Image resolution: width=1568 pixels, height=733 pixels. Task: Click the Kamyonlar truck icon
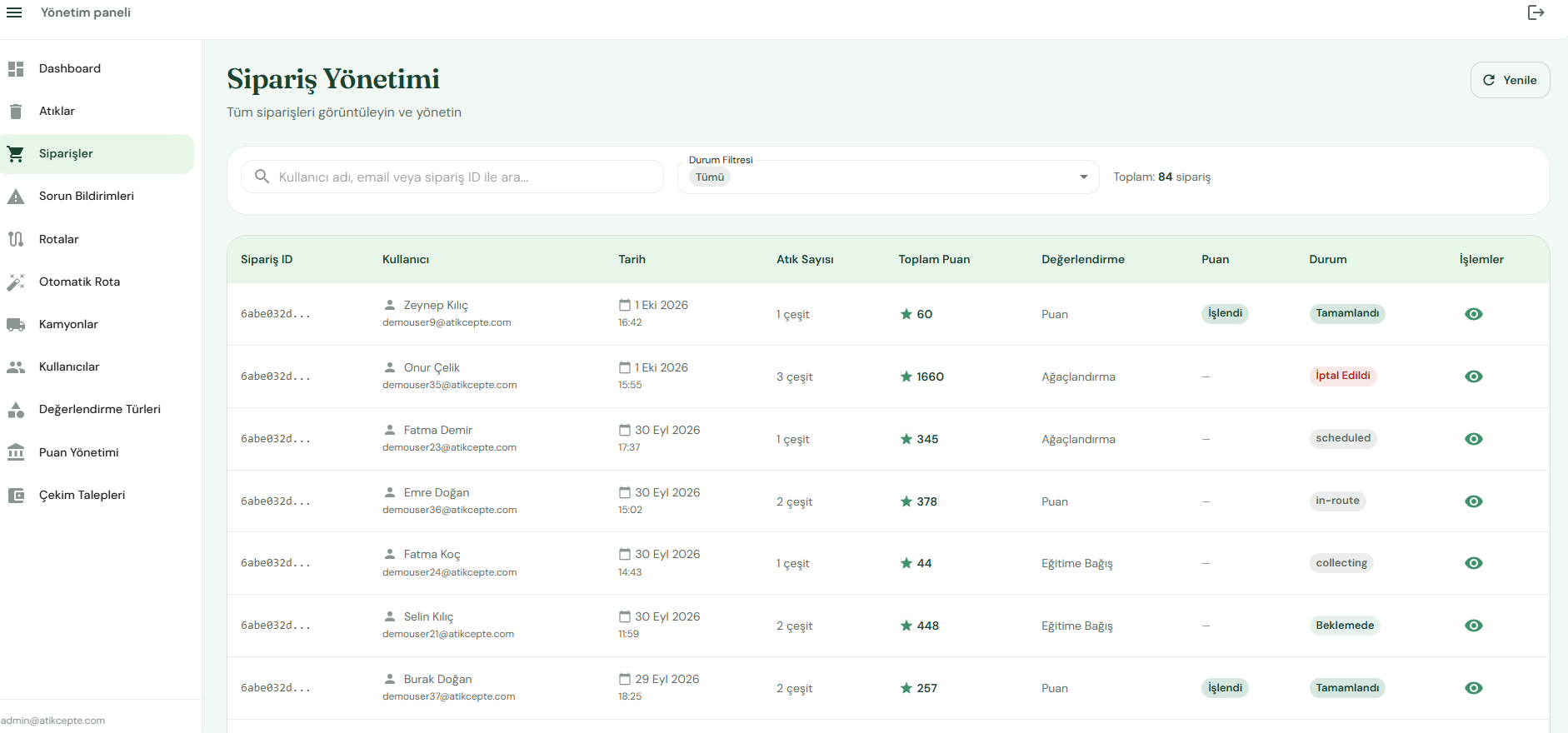click(16, 325)
